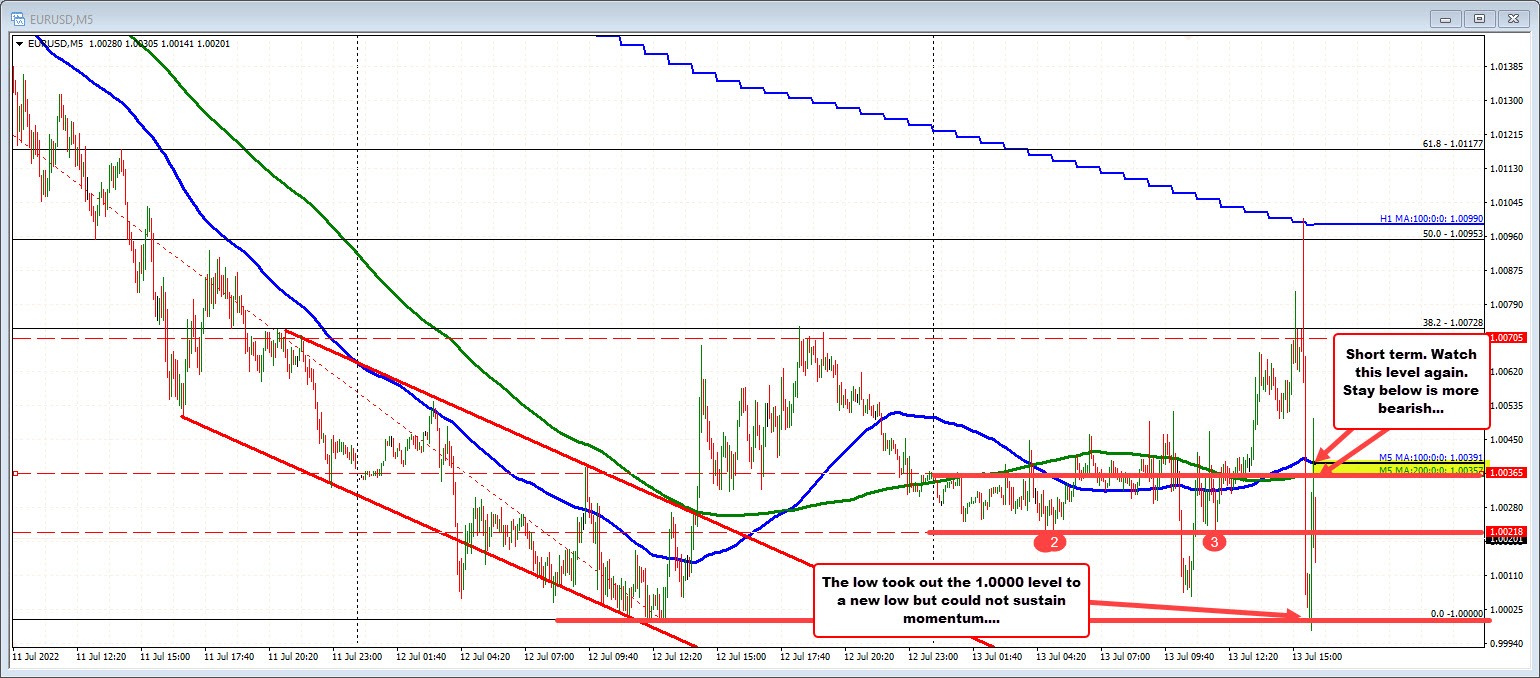Click the 12 Jul 04:20 time axis label
This screenshot has height=678, width=1540.
tap(485, 657)
